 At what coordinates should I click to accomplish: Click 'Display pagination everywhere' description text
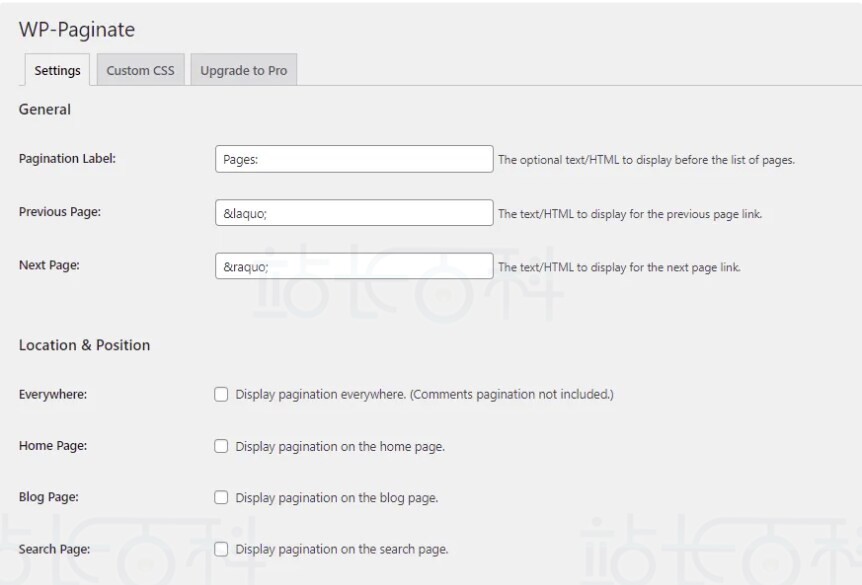point(424,394)
